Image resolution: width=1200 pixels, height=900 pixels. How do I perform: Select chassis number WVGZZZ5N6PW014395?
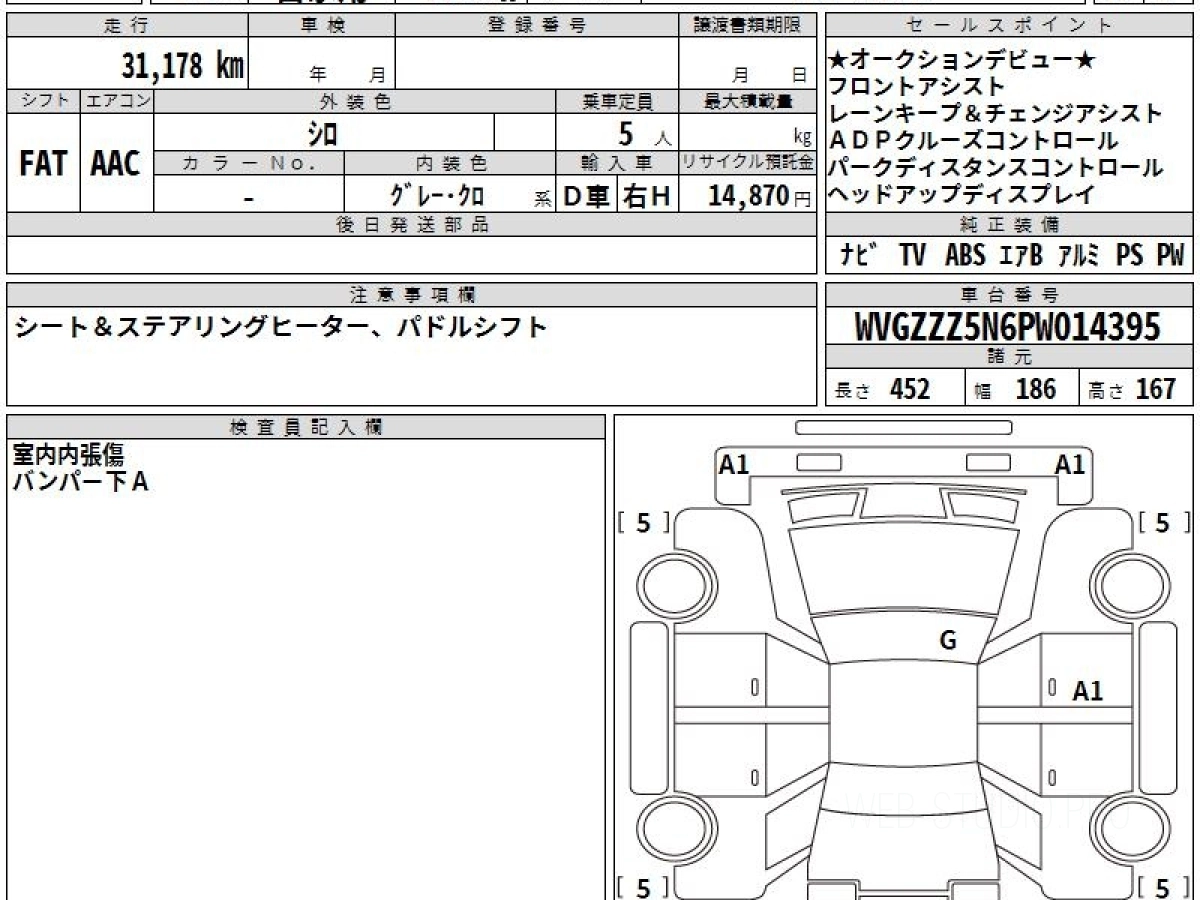click(x=1009, y=326)
